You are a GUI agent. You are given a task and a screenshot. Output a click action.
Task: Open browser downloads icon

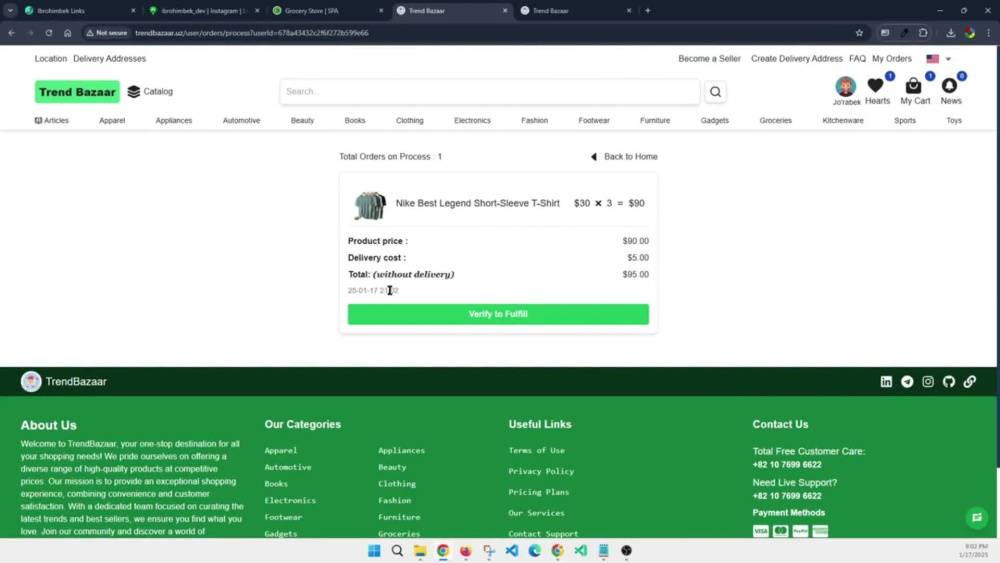click(950, 33)
